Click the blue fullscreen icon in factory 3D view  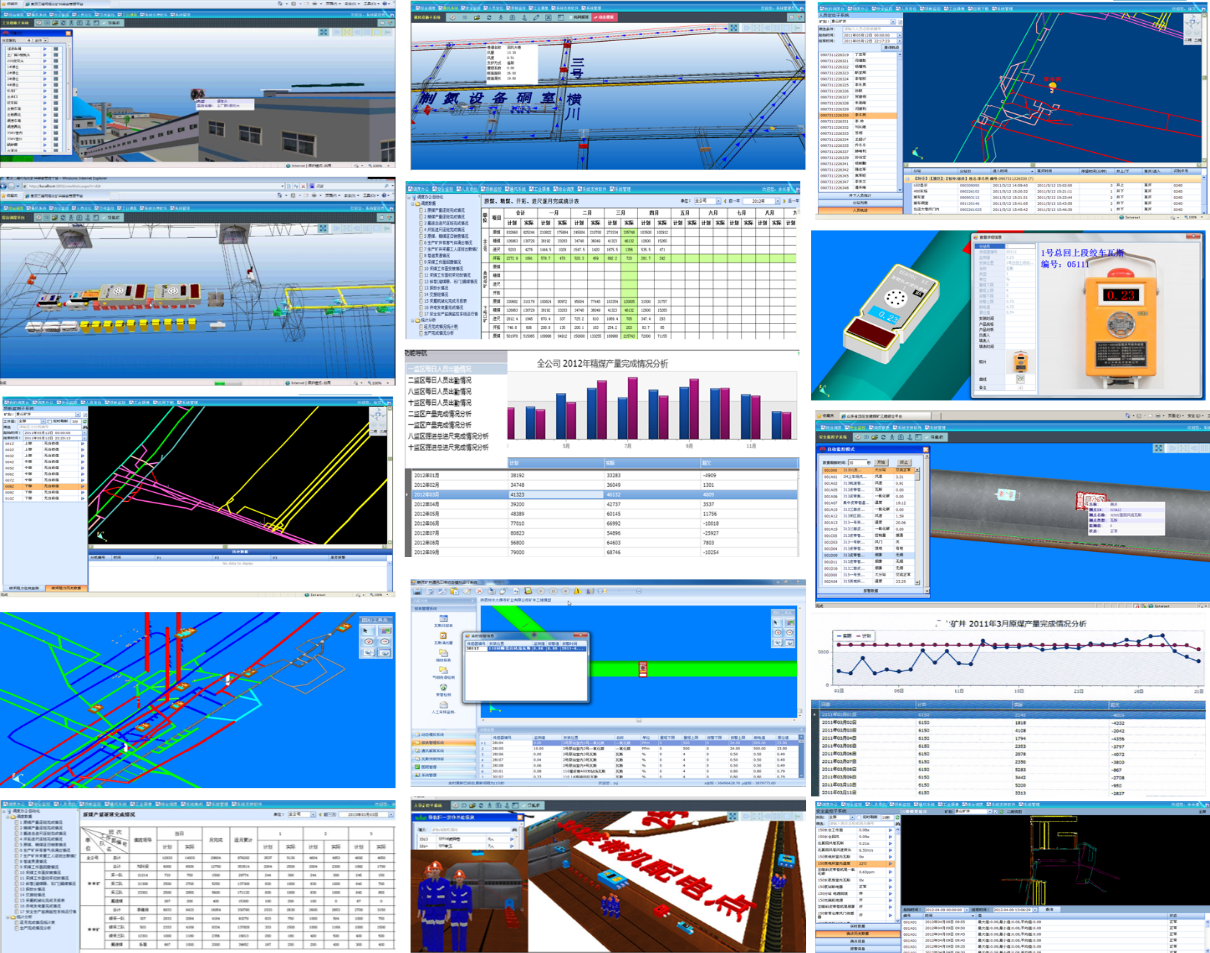tap(323, 32)
